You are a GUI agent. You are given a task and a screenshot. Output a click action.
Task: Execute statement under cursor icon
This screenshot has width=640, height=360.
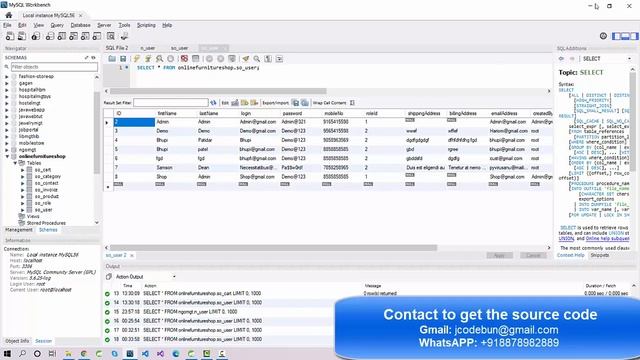(x=148, y=59)
